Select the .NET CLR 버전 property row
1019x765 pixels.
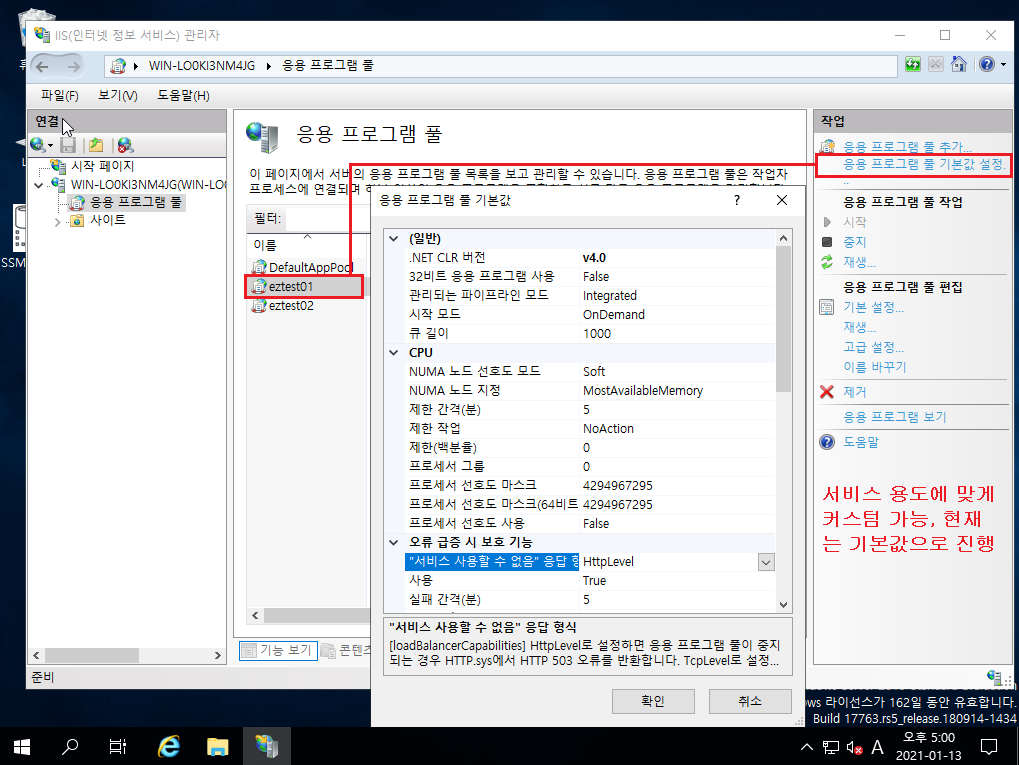[x=589, y=257]
